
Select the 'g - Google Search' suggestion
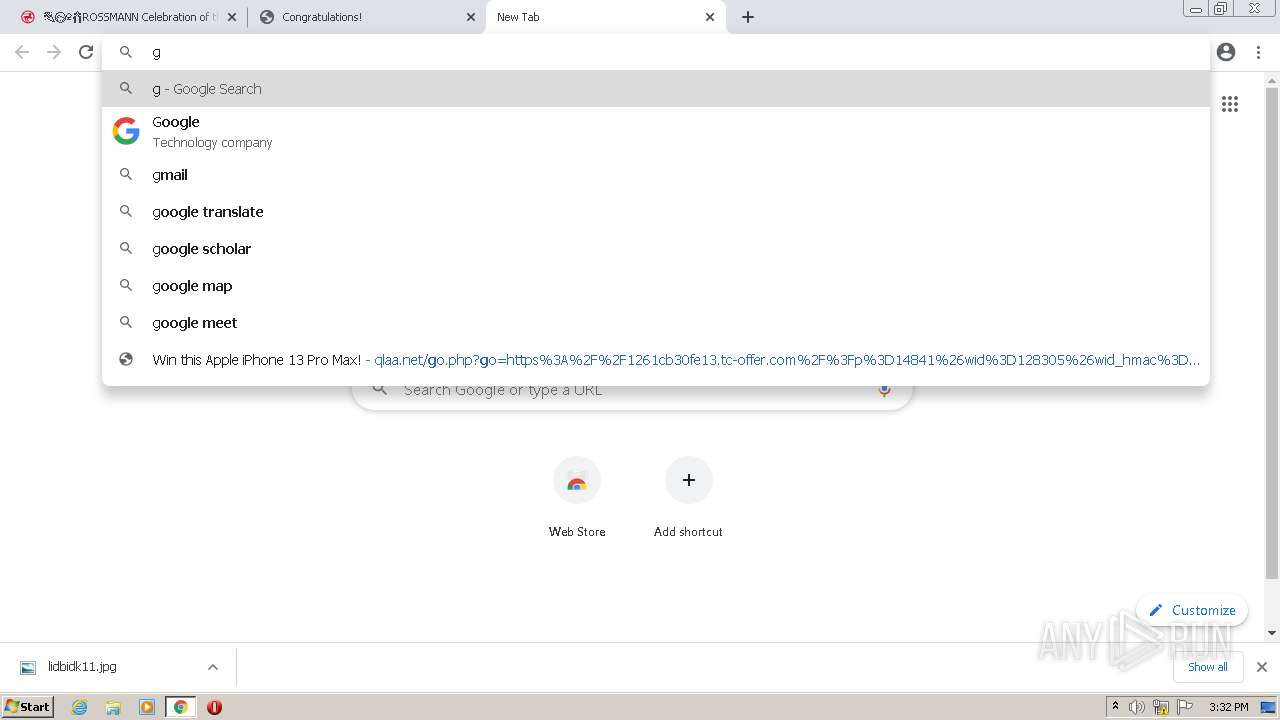pos(656,89)
